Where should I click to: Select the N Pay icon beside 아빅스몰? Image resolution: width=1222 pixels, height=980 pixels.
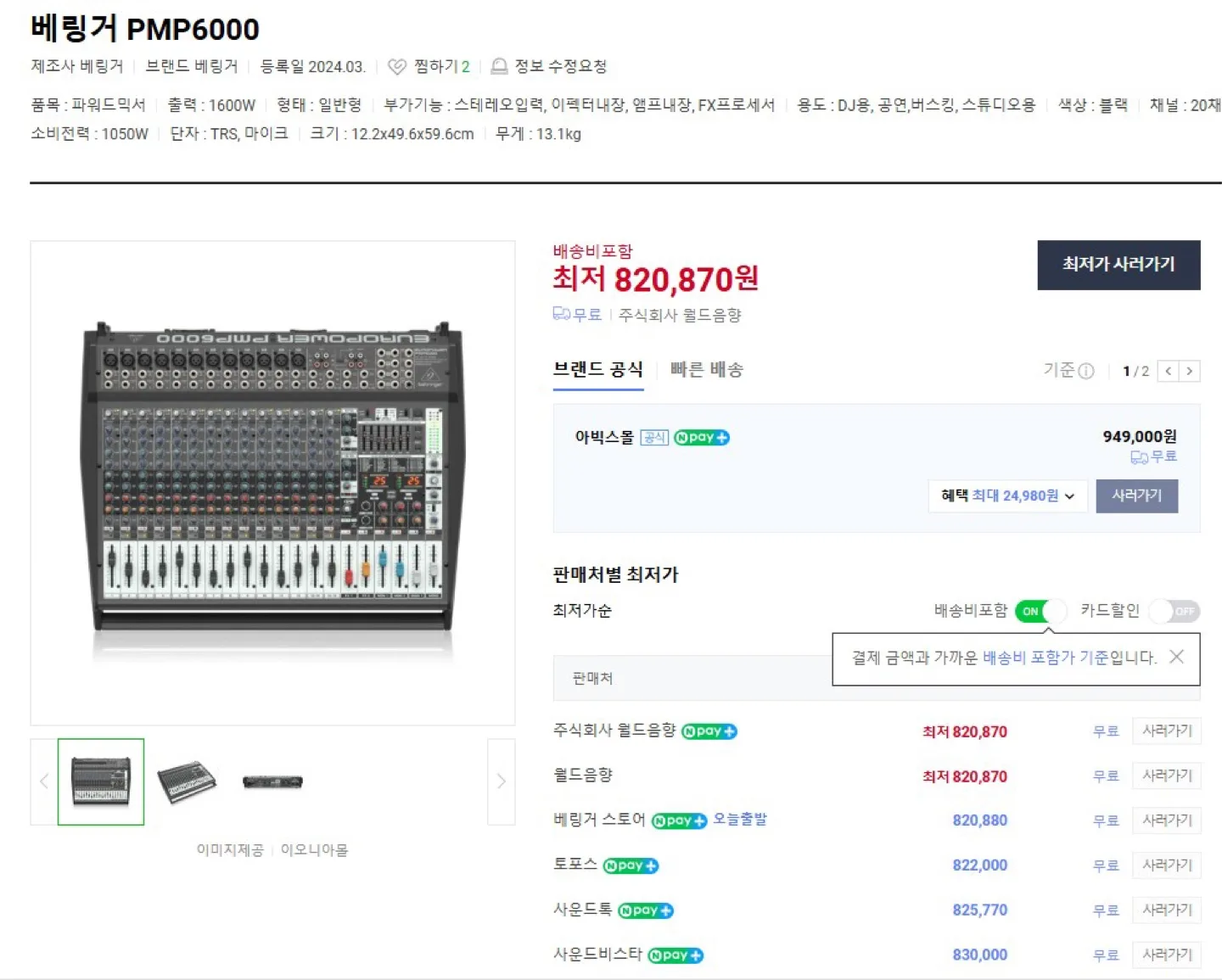(x=700, y=437)
